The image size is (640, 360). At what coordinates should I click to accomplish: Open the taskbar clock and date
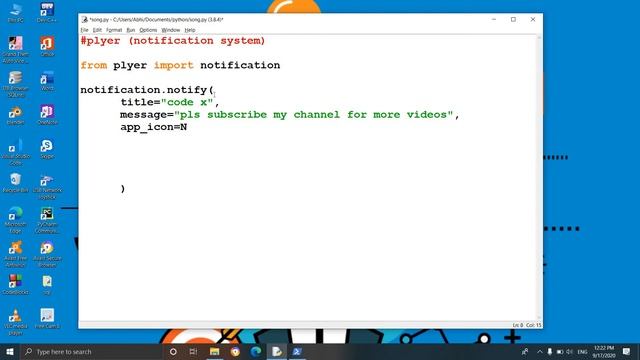tap(604, 351)
